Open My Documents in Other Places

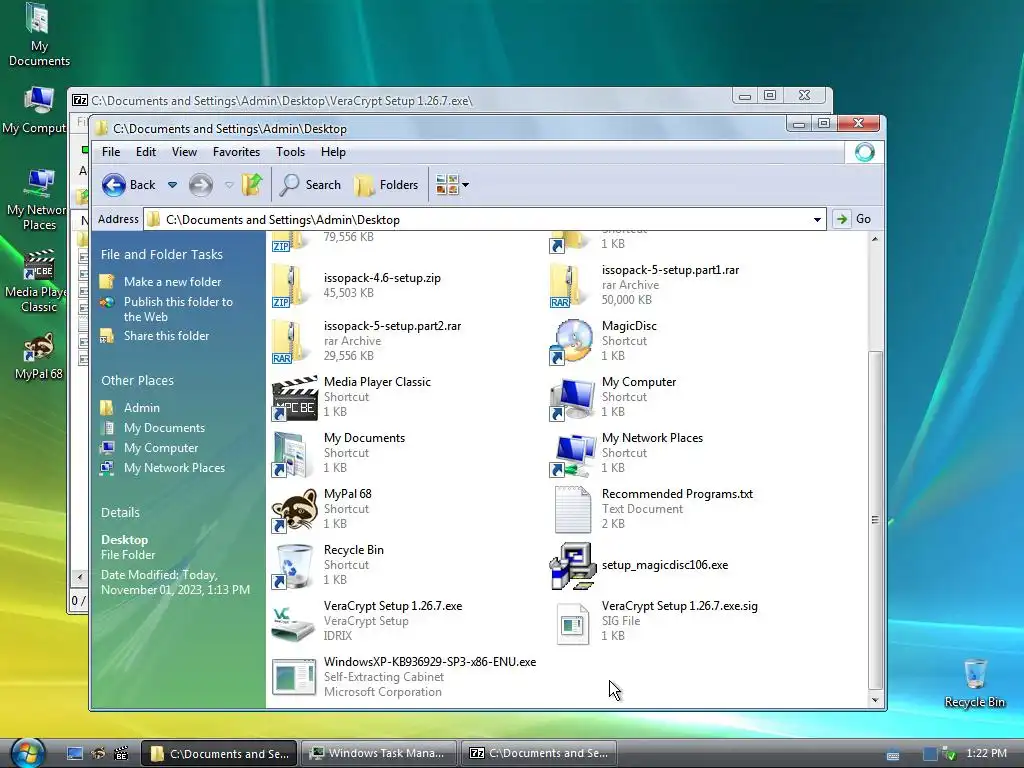click(x=165, y=428)
